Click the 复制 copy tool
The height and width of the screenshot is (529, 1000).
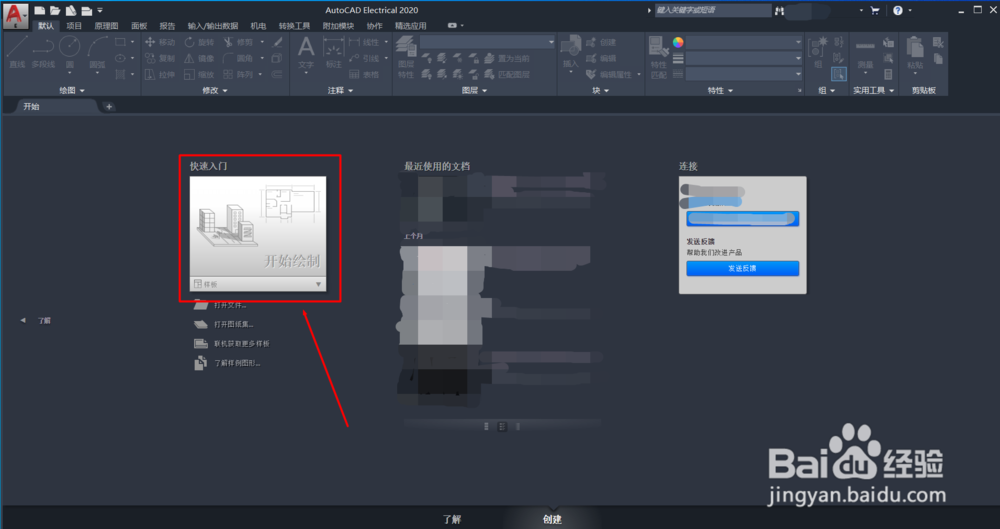tap(160, 58)
